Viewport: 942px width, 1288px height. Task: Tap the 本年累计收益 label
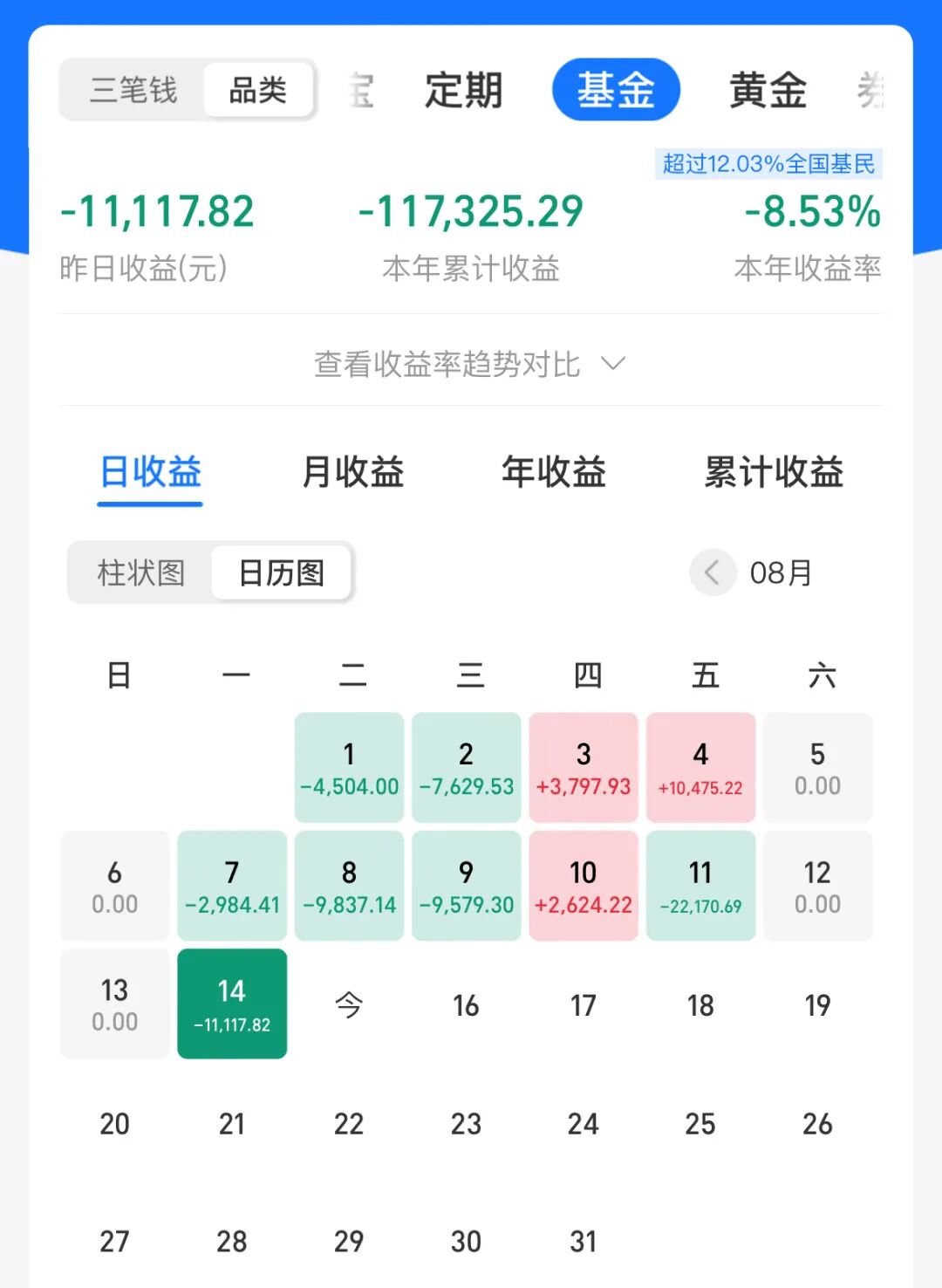471,268
